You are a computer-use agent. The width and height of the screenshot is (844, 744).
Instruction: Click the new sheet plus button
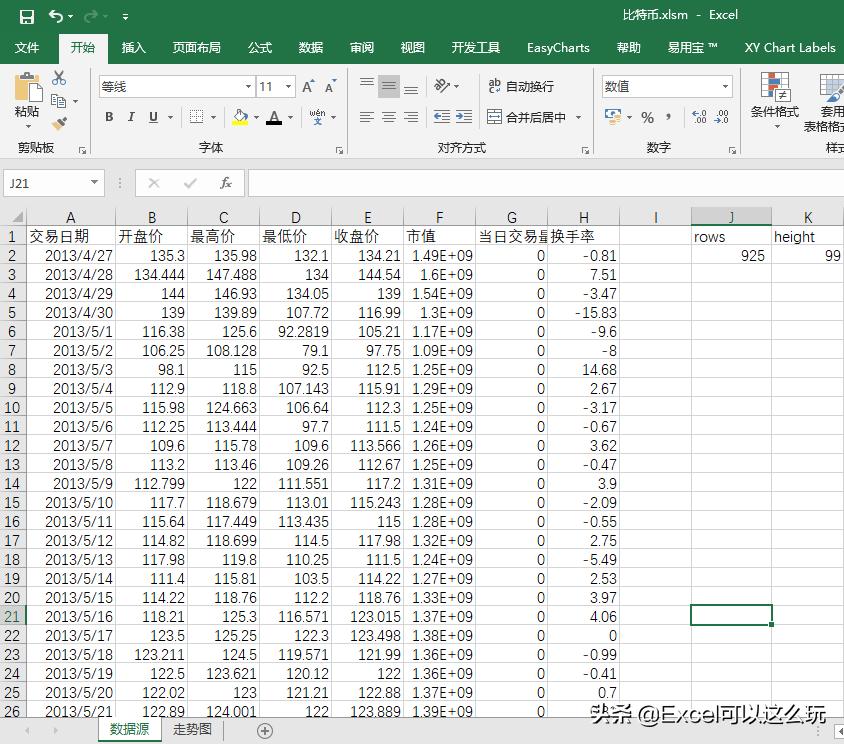click(264, 730)
